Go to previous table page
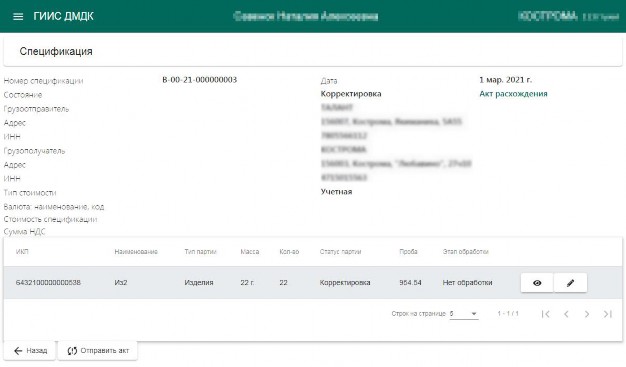 [x=566, y=314]
